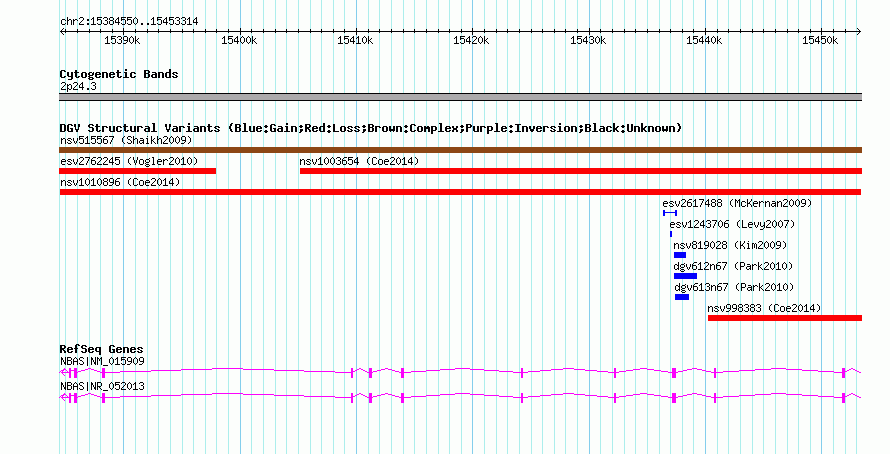890x454 pixels.
Task: Click the 15400k ruler tick label
Action: click(239, 40)
